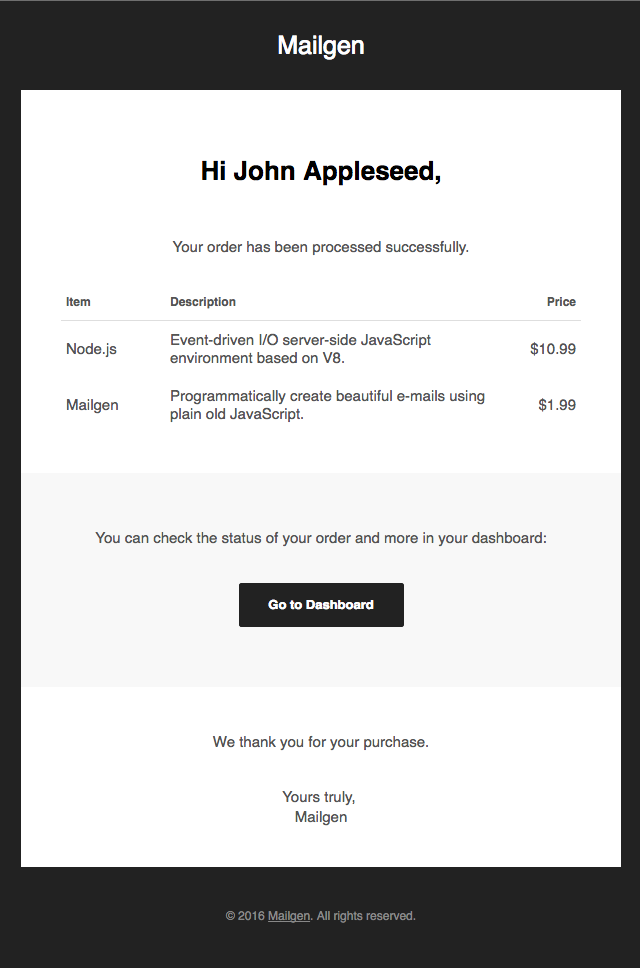Open the Mailgen link in the footer

[289, 916]
